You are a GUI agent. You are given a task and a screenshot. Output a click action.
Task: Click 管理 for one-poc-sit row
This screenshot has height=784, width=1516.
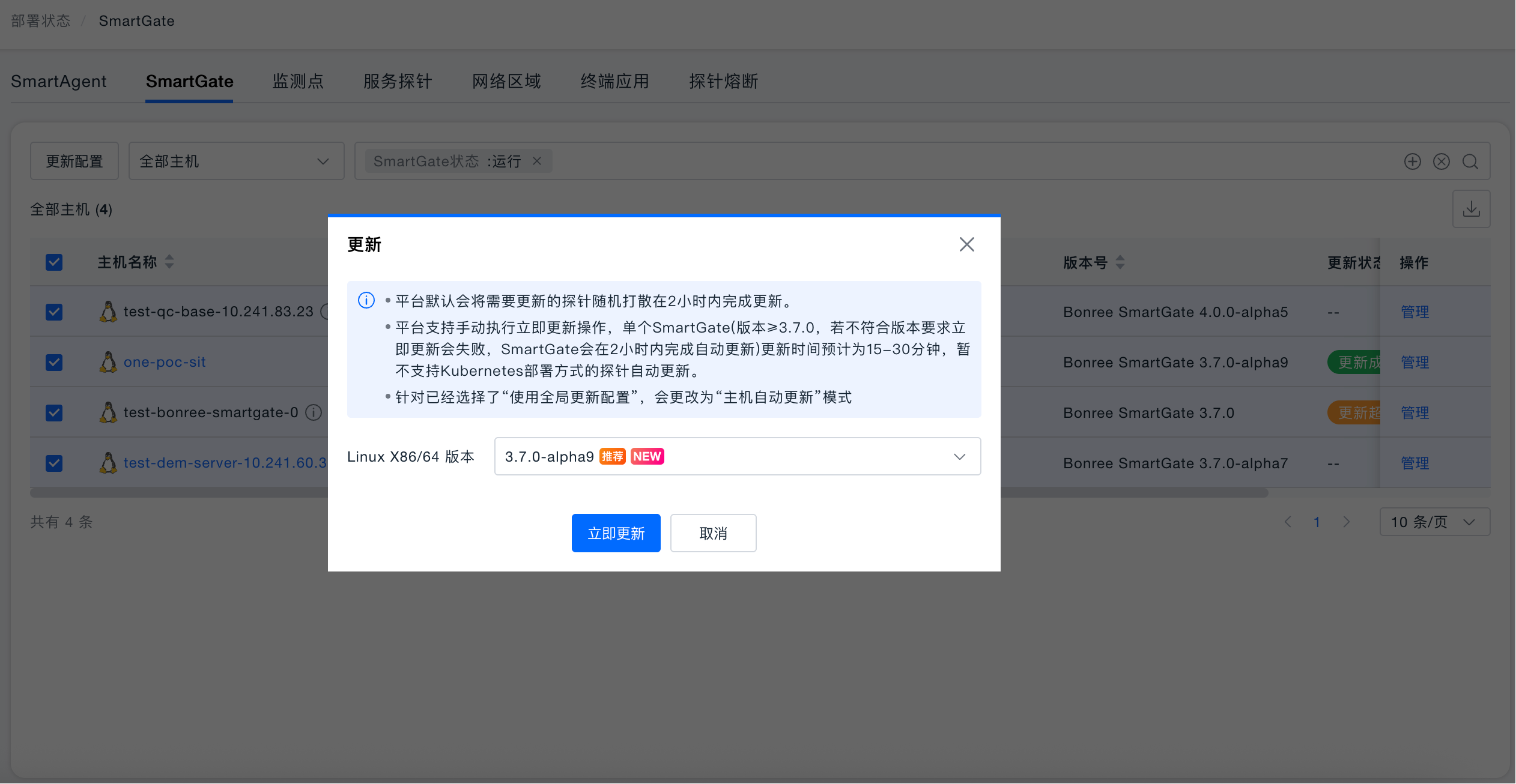[x=1414, y=362]
